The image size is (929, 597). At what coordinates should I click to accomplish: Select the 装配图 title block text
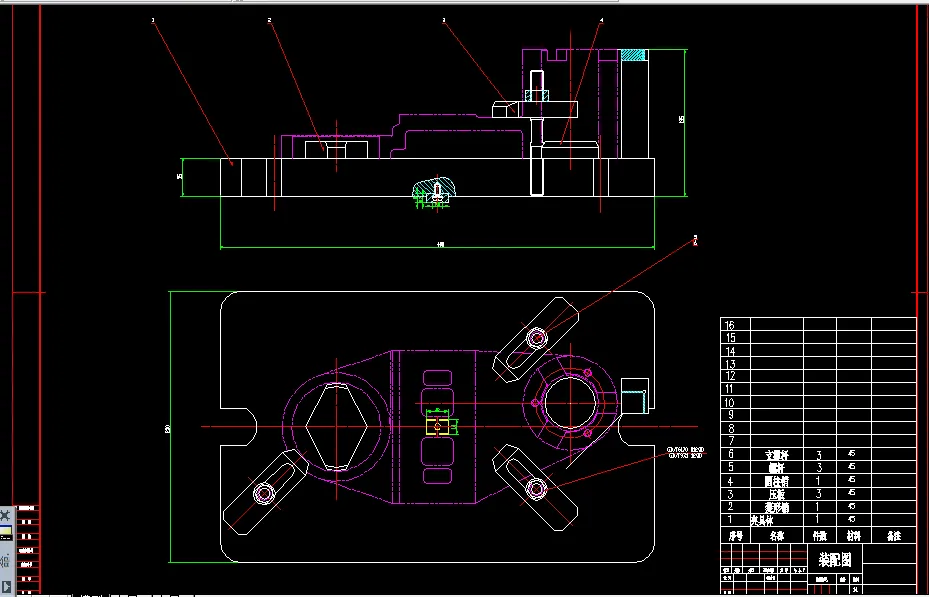(835, 559)
